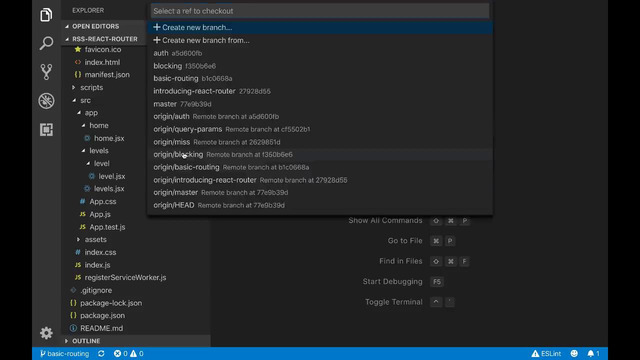Select the auth branch a5d600fb
The height and width of the screenshot is (360, 640).
pyautogui.click(x=320, y=53)
